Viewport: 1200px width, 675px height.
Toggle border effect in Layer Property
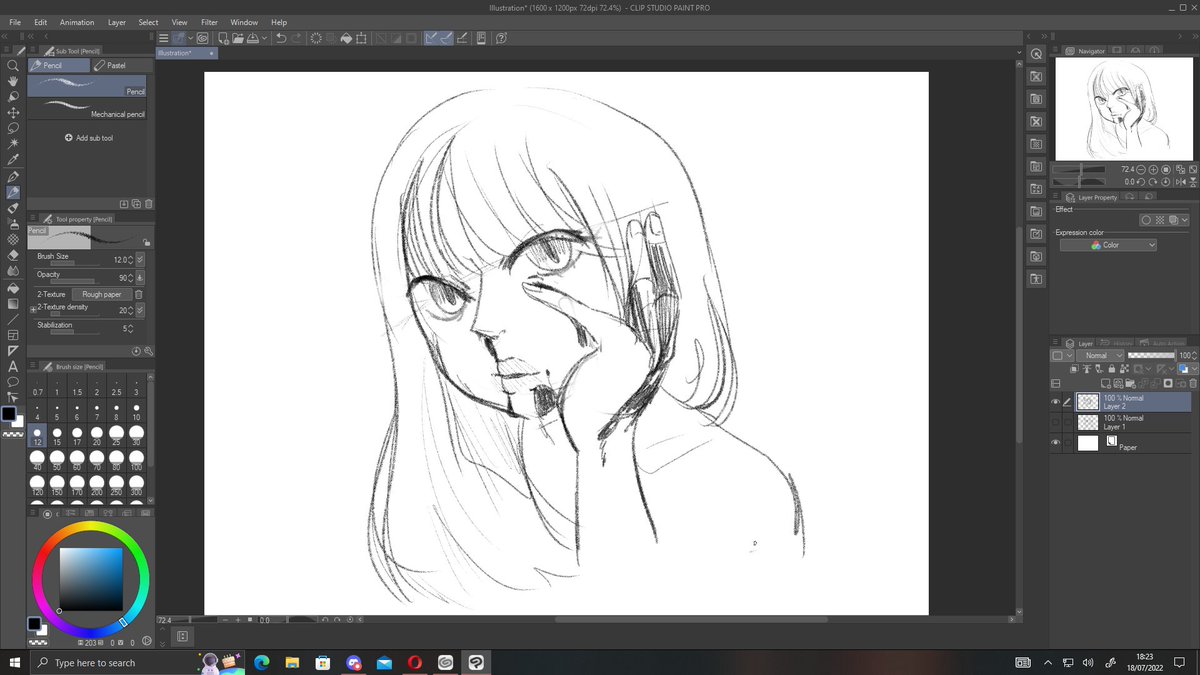coord(1148,220)
